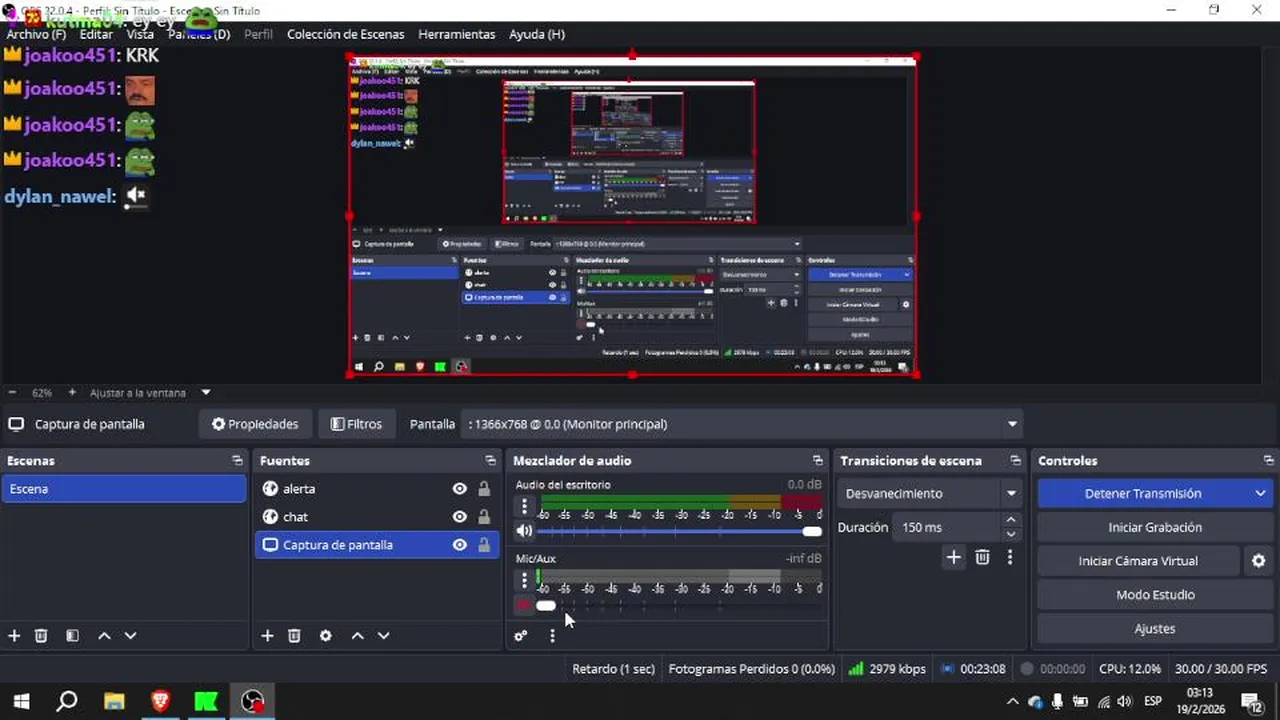Open Filtros for the selected source

coord(357,424)
